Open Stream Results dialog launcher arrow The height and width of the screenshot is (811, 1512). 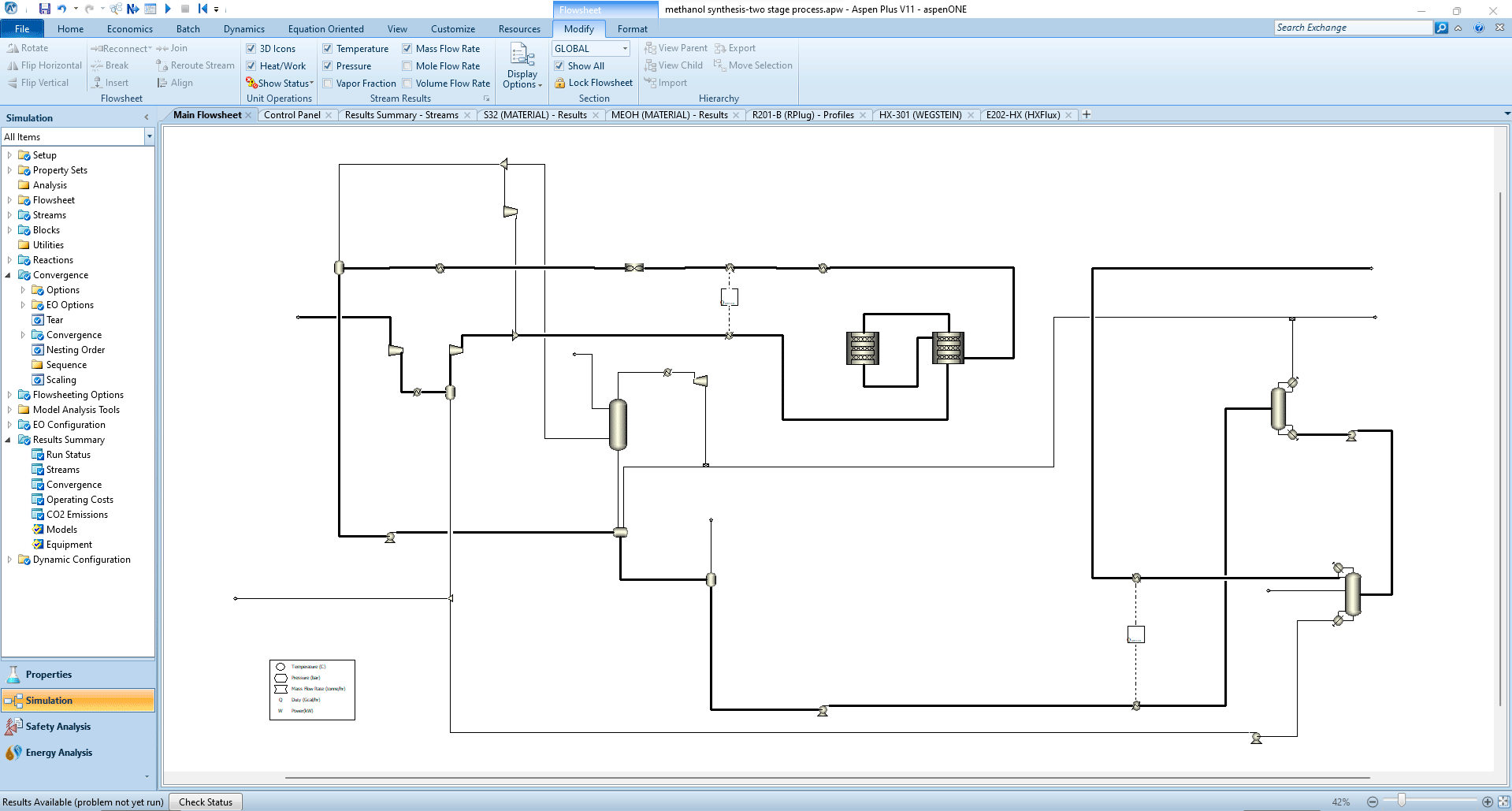486,99
